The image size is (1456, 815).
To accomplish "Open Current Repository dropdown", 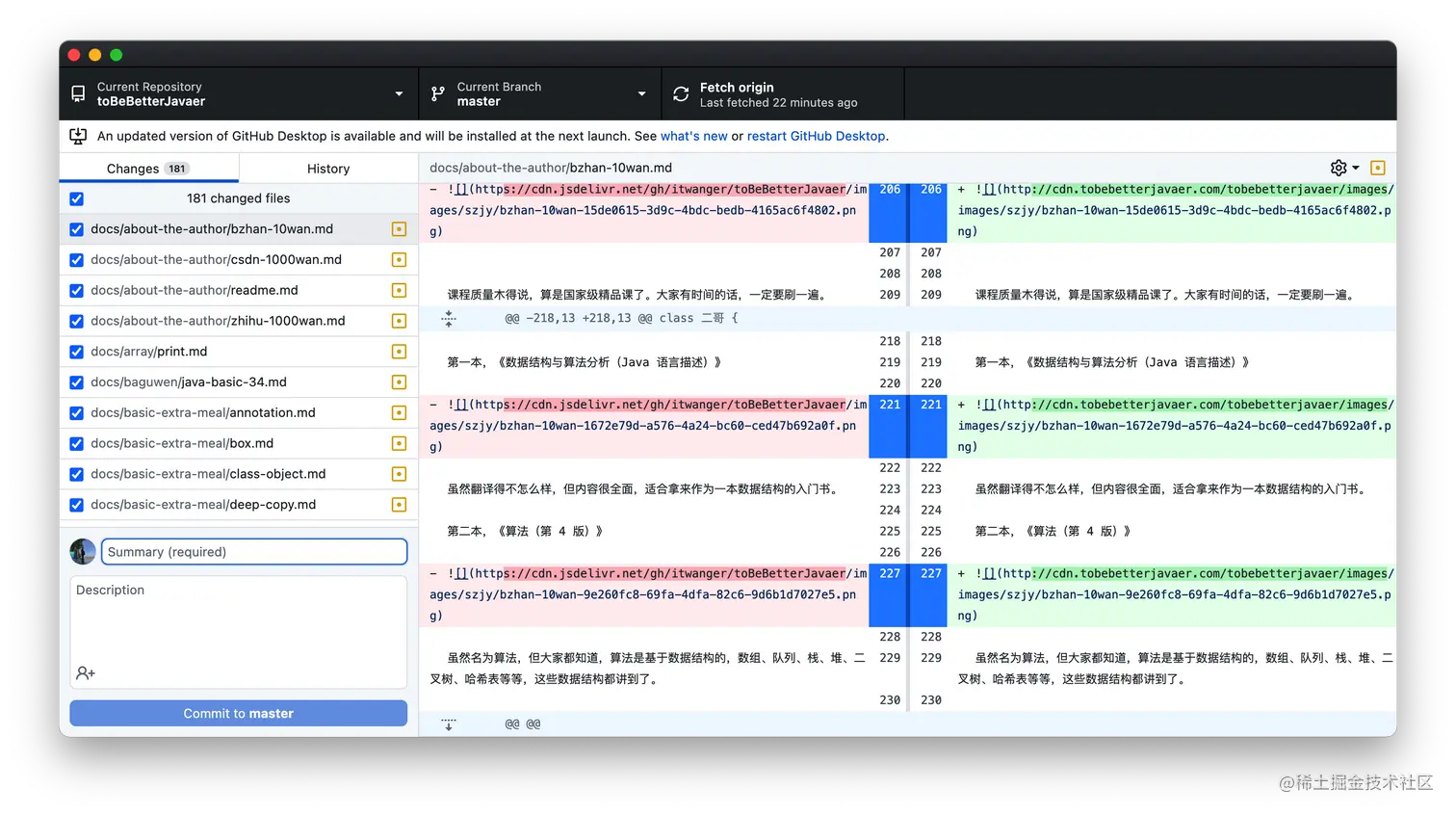I will click(x=239, y=94).
